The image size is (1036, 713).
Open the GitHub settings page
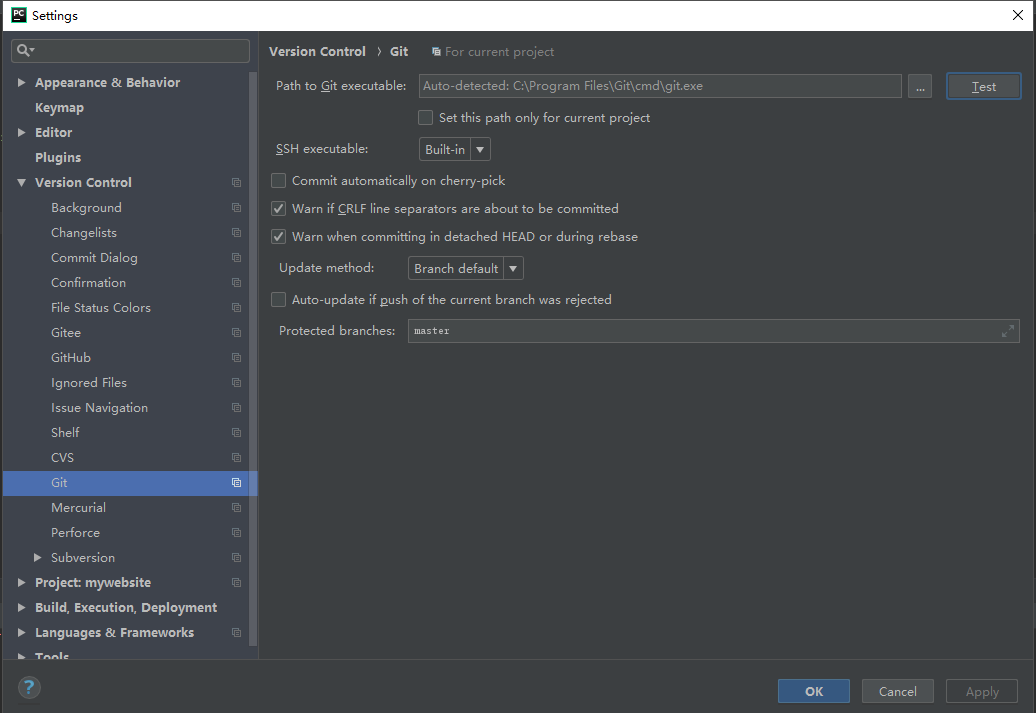click(x=71, y=357)
